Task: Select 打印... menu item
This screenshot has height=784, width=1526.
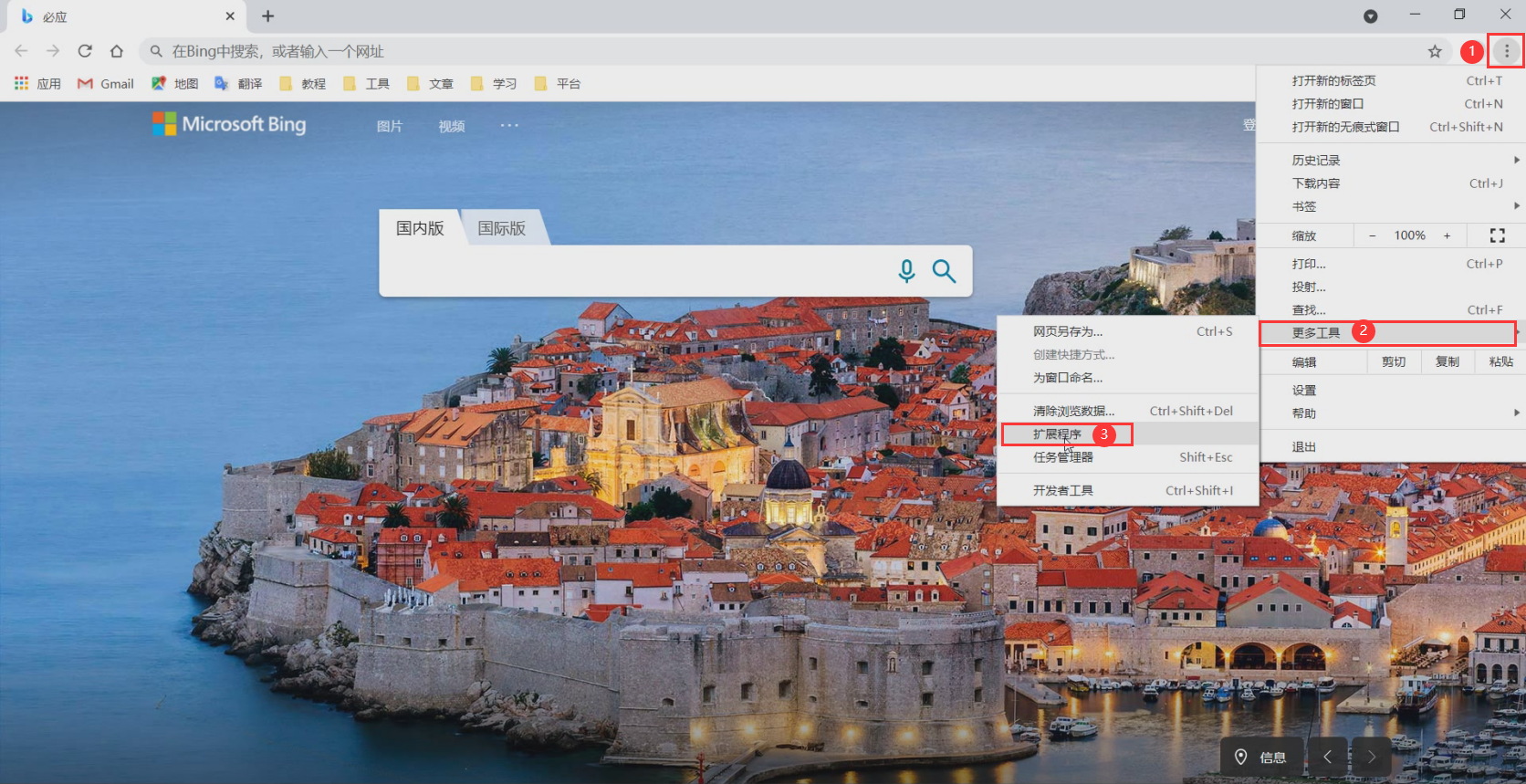Action: point(1389,264)
